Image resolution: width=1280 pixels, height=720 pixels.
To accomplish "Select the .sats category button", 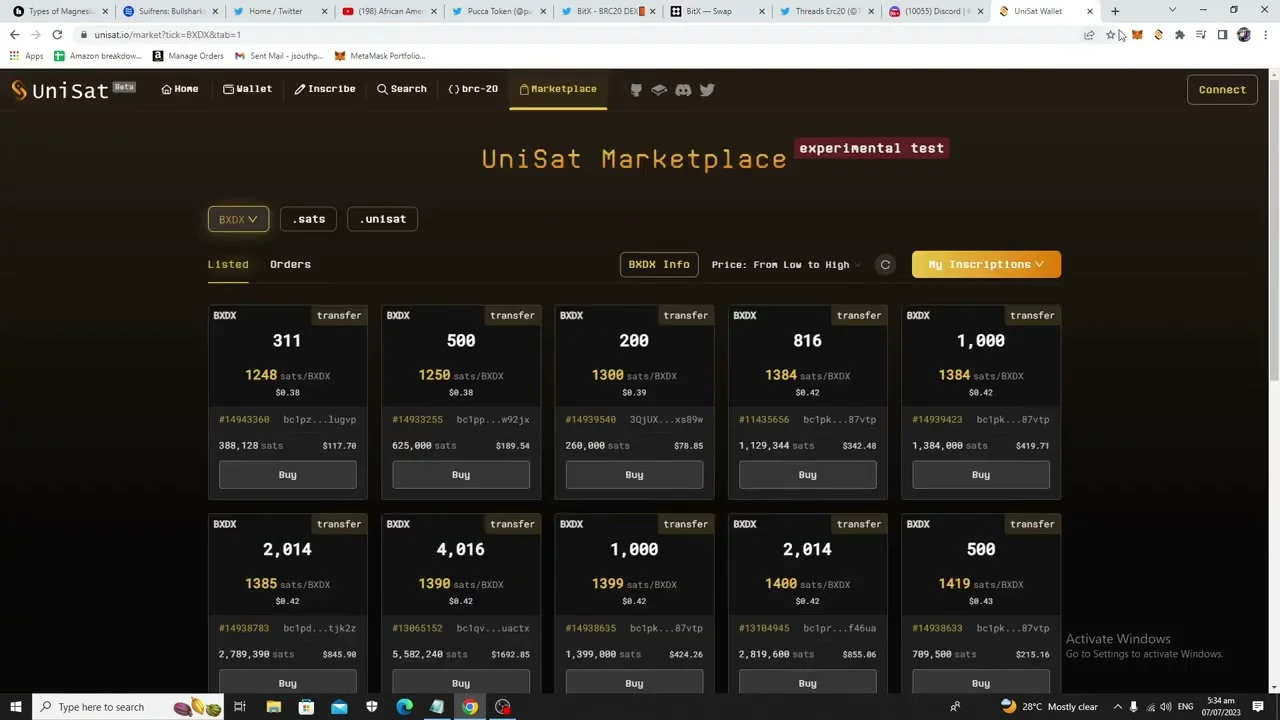I will [x=309, y=219].
